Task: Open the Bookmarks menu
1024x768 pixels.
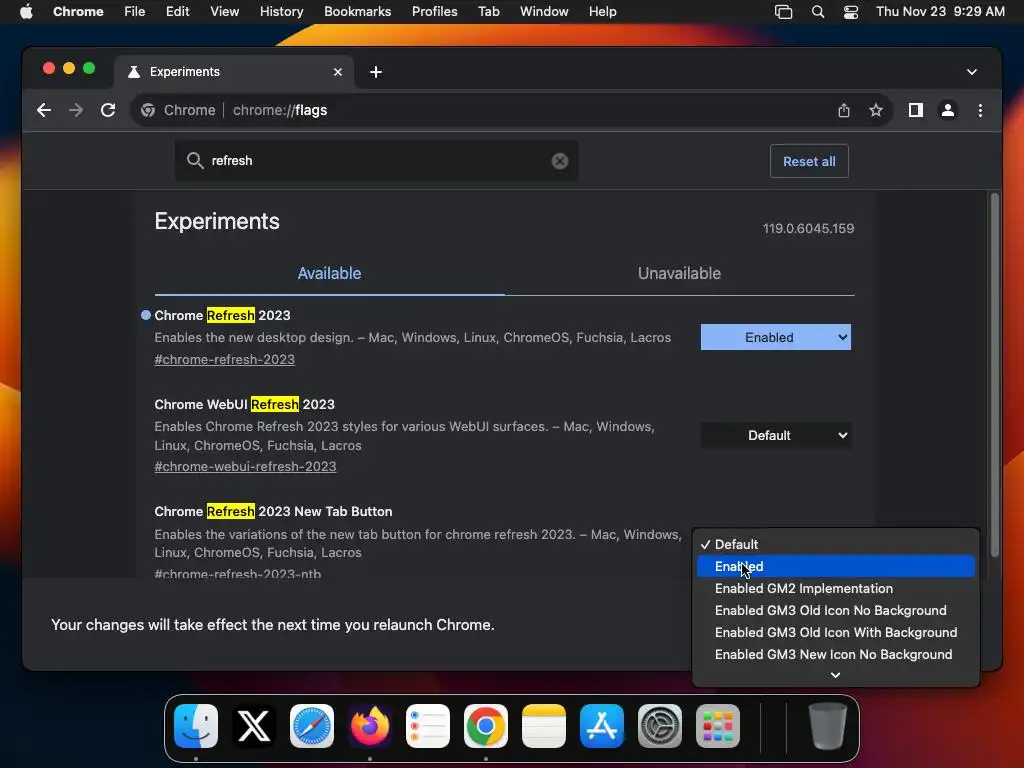Action: pos(357,11)
